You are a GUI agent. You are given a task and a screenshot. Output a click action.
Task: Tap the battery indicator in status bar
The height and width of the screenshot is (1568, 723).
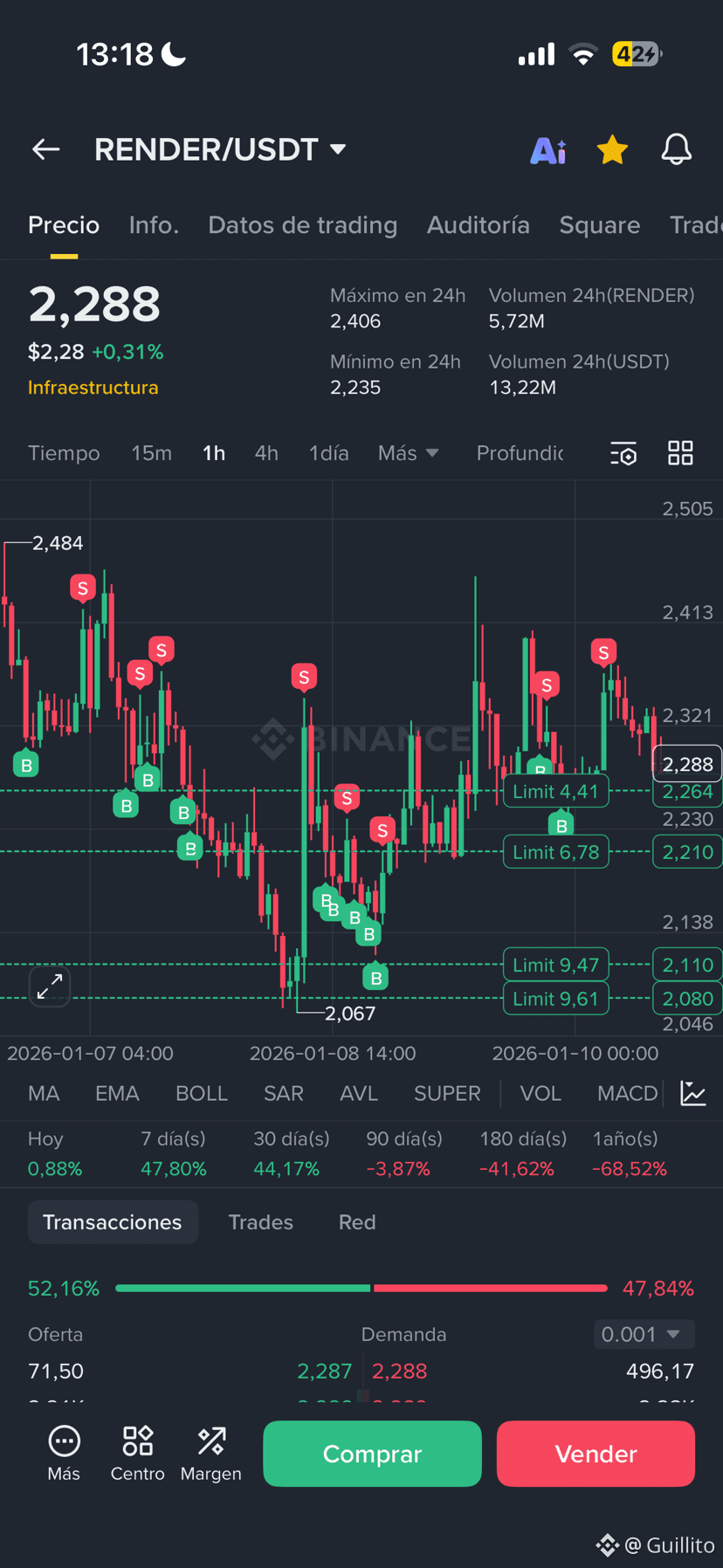[x=637, y=54]
